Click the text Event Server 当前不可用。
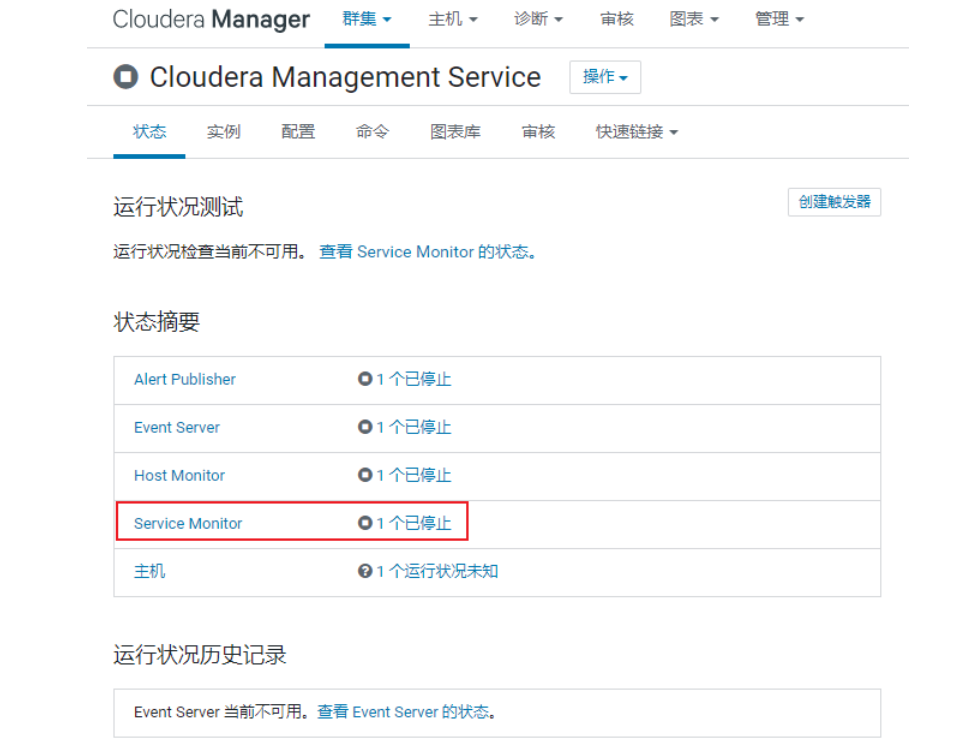The height and width of the screenshot is (753, 977). click(x=222, y=712)
